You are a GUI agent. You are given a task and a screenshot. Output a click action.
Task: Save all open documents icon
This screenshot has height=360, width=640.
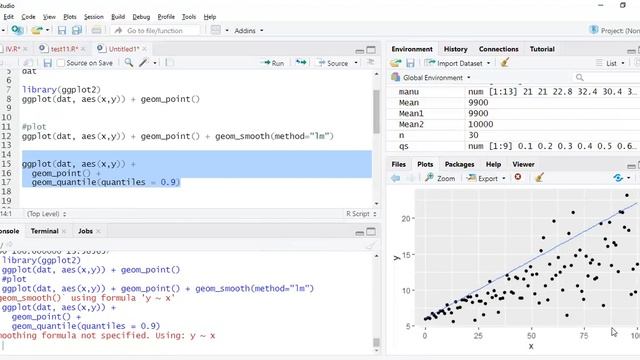pos(77,30)
